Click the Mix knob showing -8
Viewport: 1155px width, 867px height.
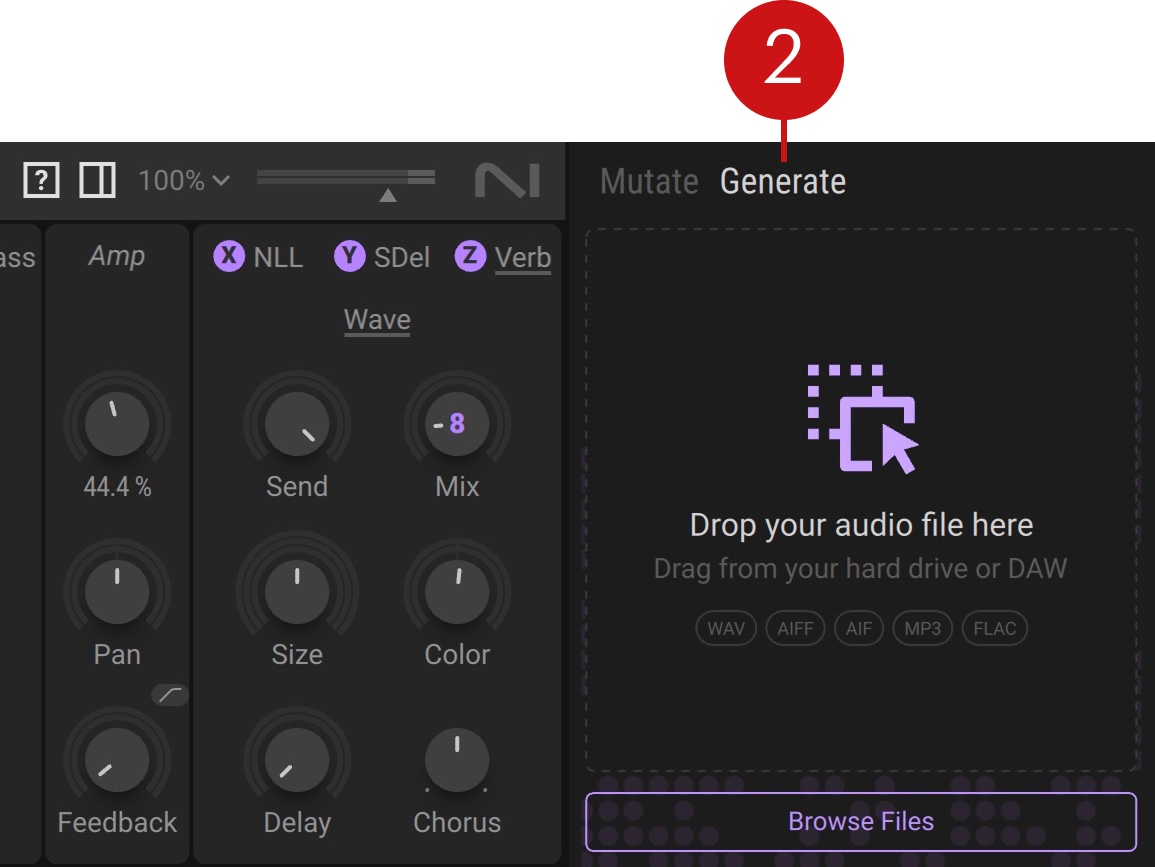(x=457, y=424)
